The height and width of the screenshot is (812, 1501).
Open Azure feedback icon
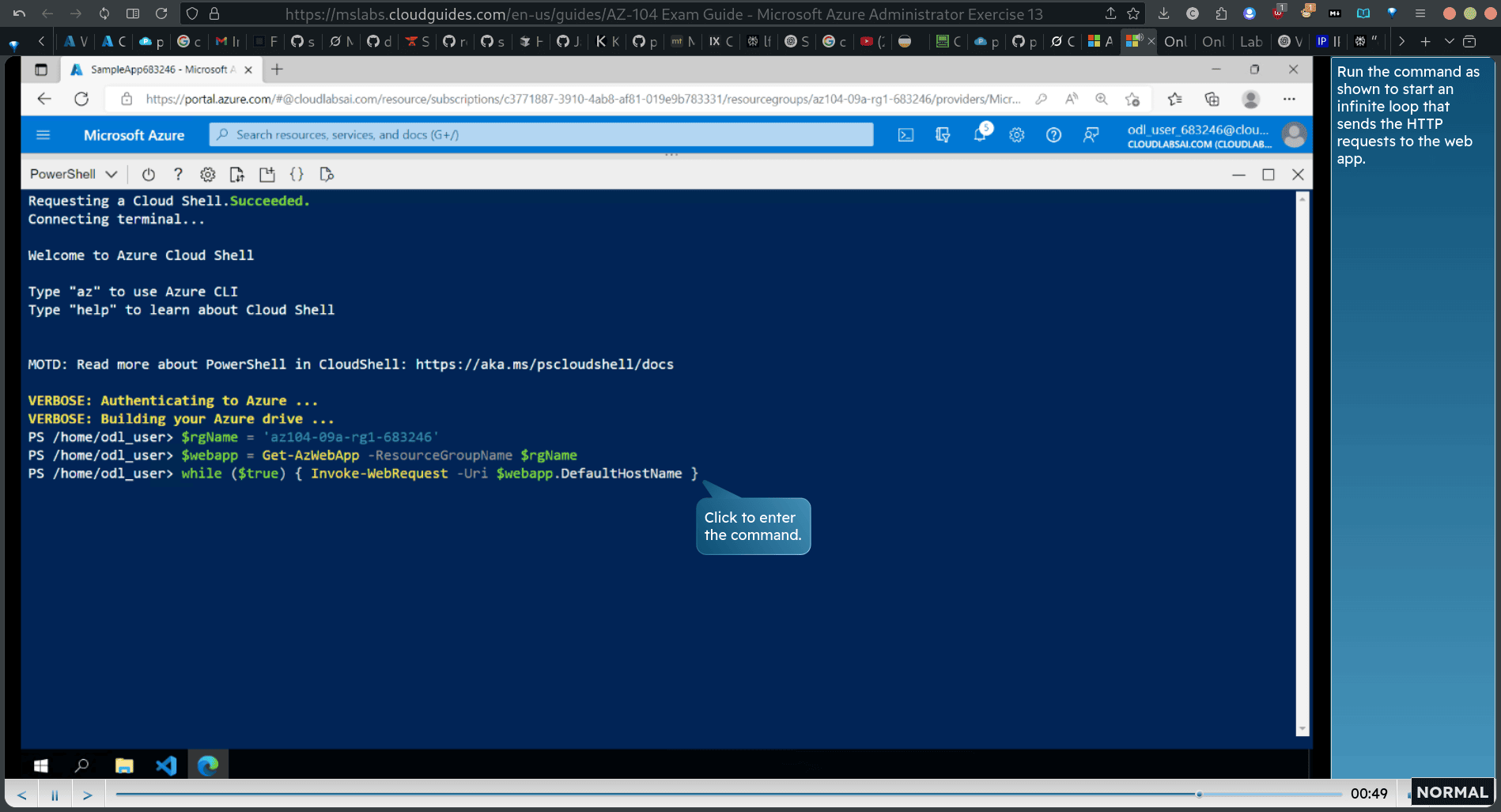click(1091, 135)
